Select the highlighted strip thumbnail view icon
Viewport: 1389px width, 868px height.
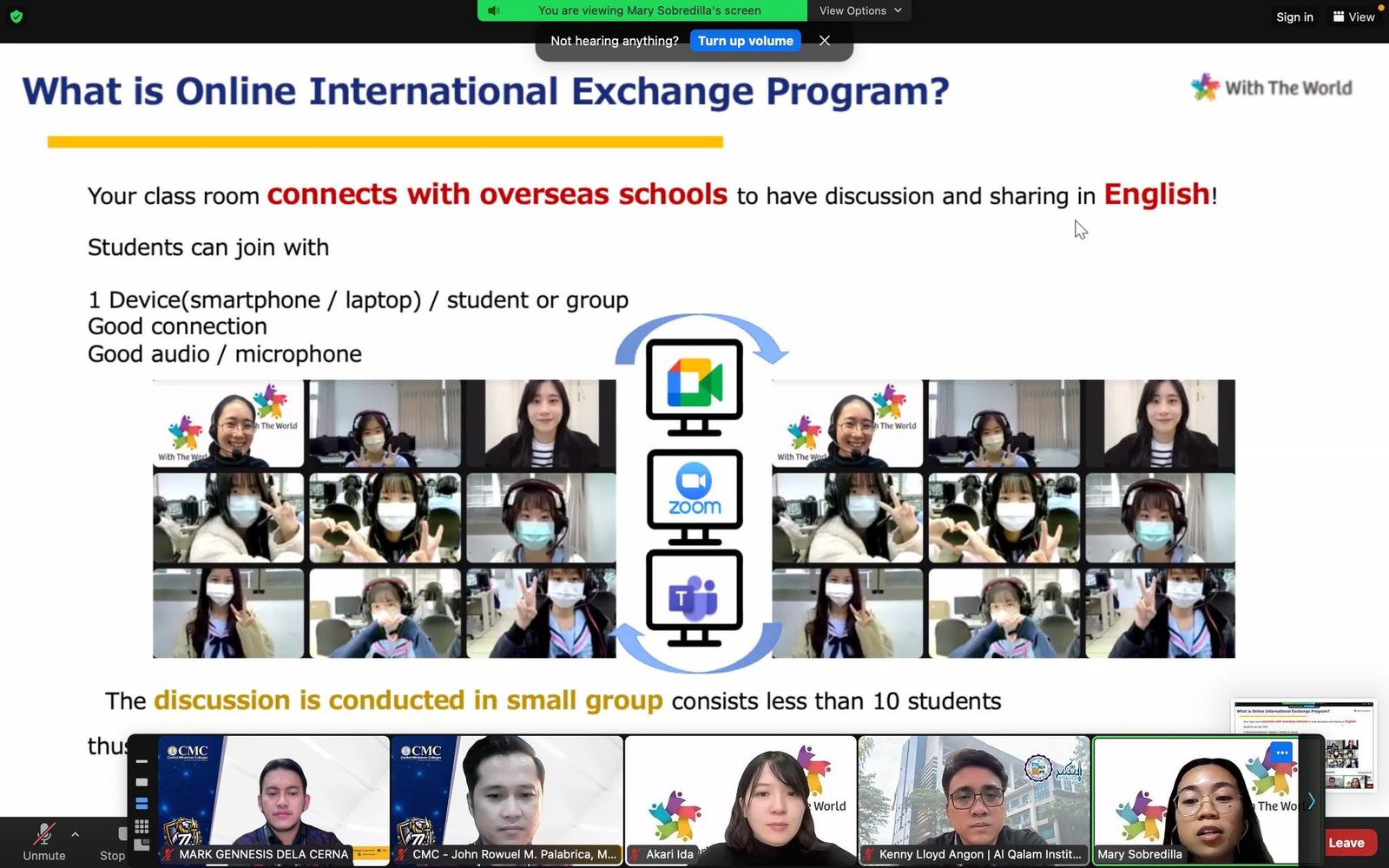pos(142,804)
